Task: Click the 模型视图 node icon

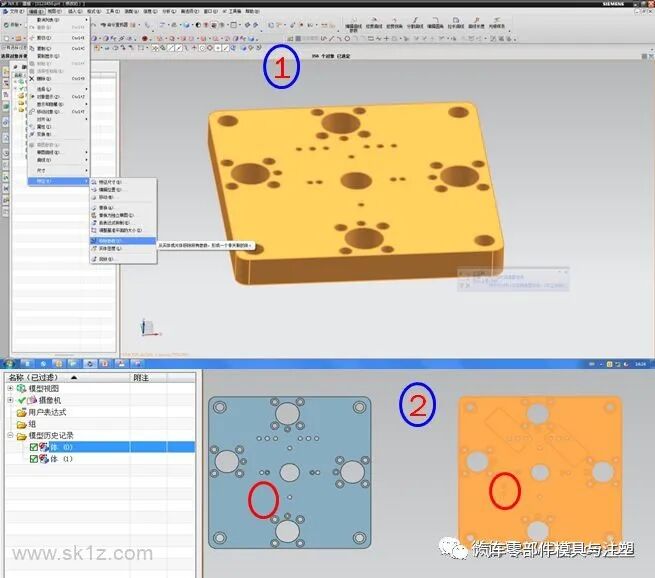Action: pos(21,388)
